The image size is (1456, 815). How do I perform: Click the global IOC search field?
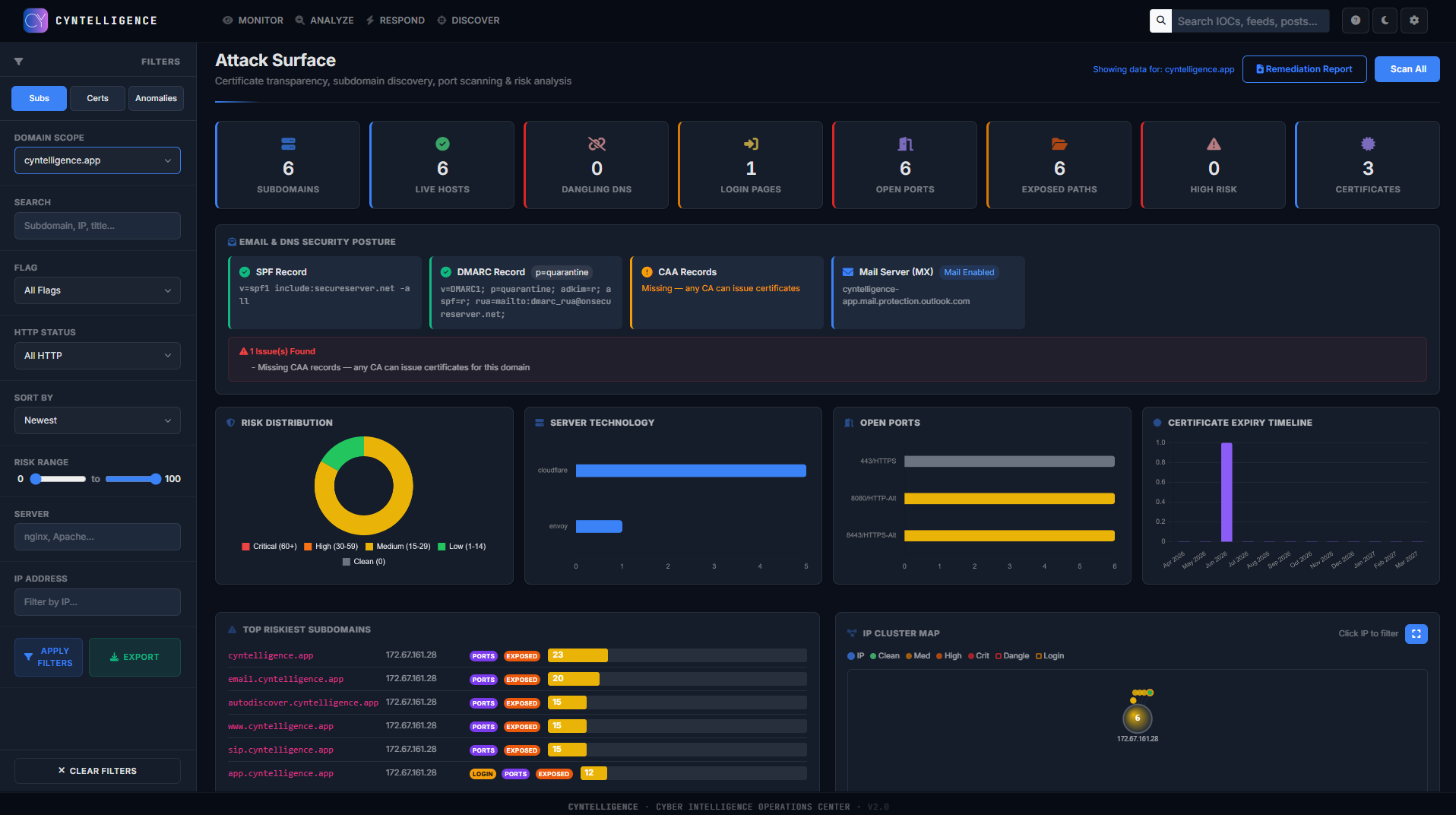coord(1251,21)
